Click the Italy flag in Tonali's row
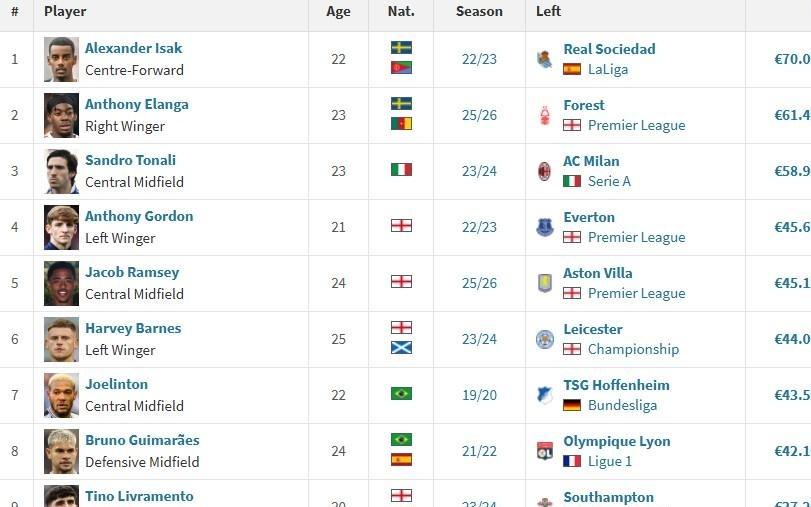Screen dimensions: 811x507 [401, 170]
